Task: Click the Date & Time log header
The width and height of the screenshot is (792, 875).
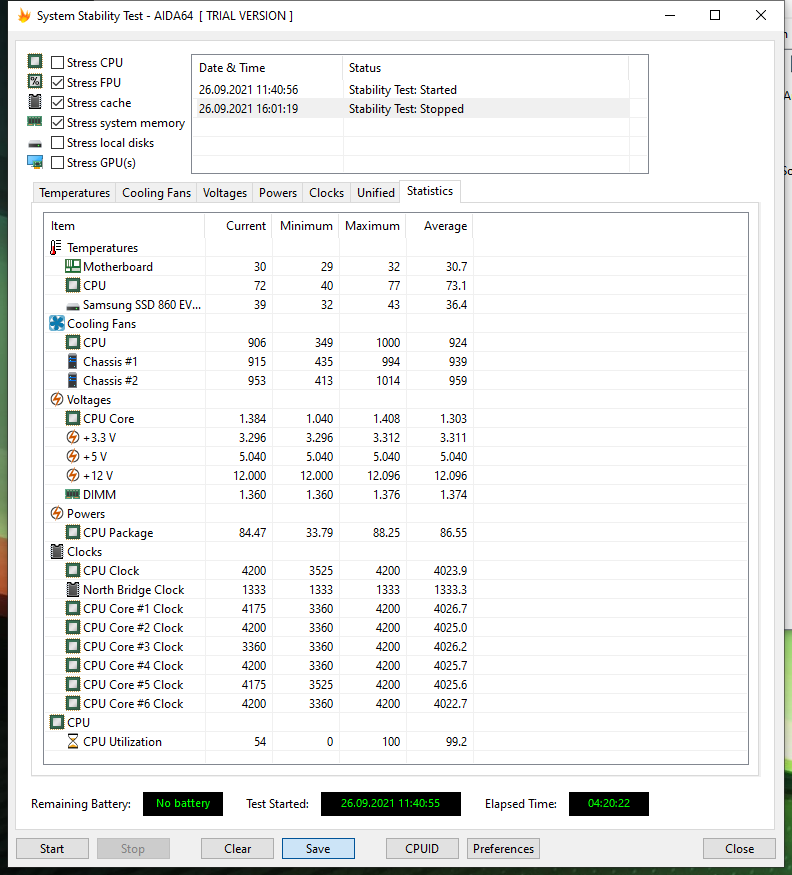Action: 267,68
